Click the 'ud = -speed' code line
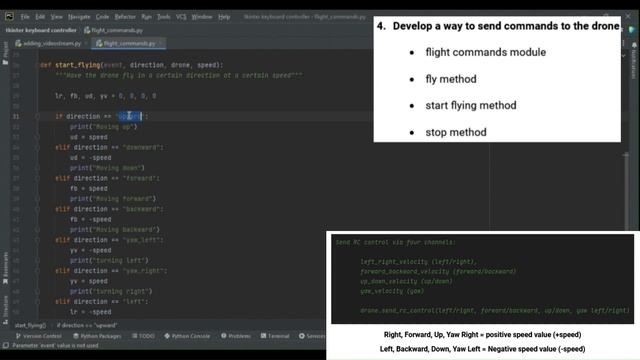This screenshot has height=360, width=640. (90, 158)
